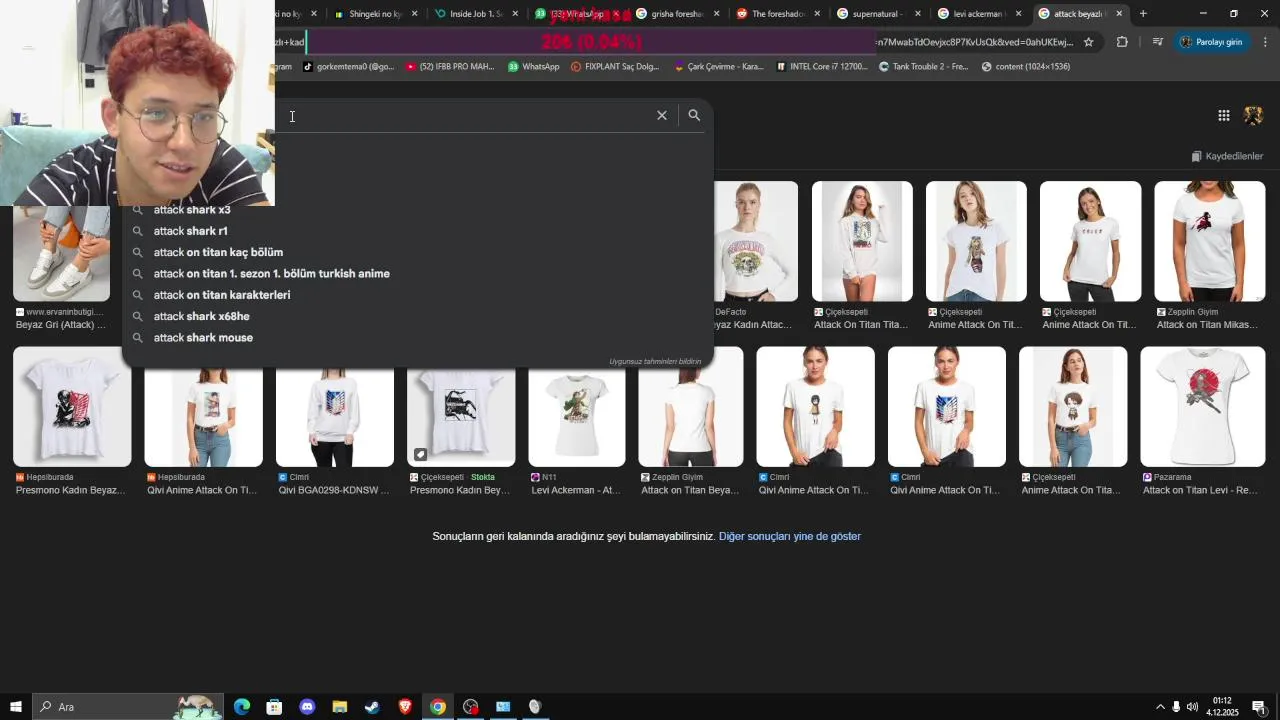The width and height of the screenshot is (1280, 720).
Task: Close the 'Inside Job 1. S' tab
Action: point(515,14)
